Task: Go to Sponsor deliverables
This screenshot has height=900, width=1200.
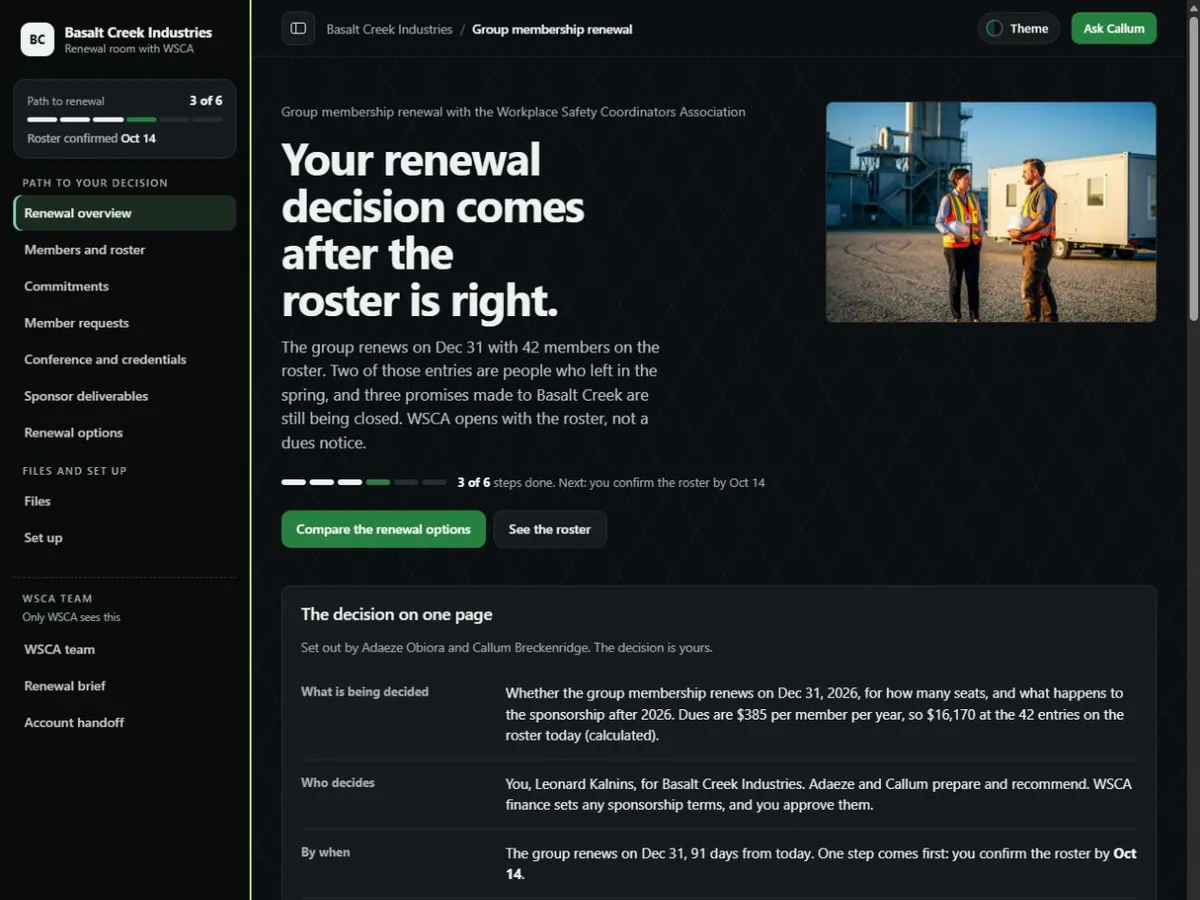Action: pos(125,396)
